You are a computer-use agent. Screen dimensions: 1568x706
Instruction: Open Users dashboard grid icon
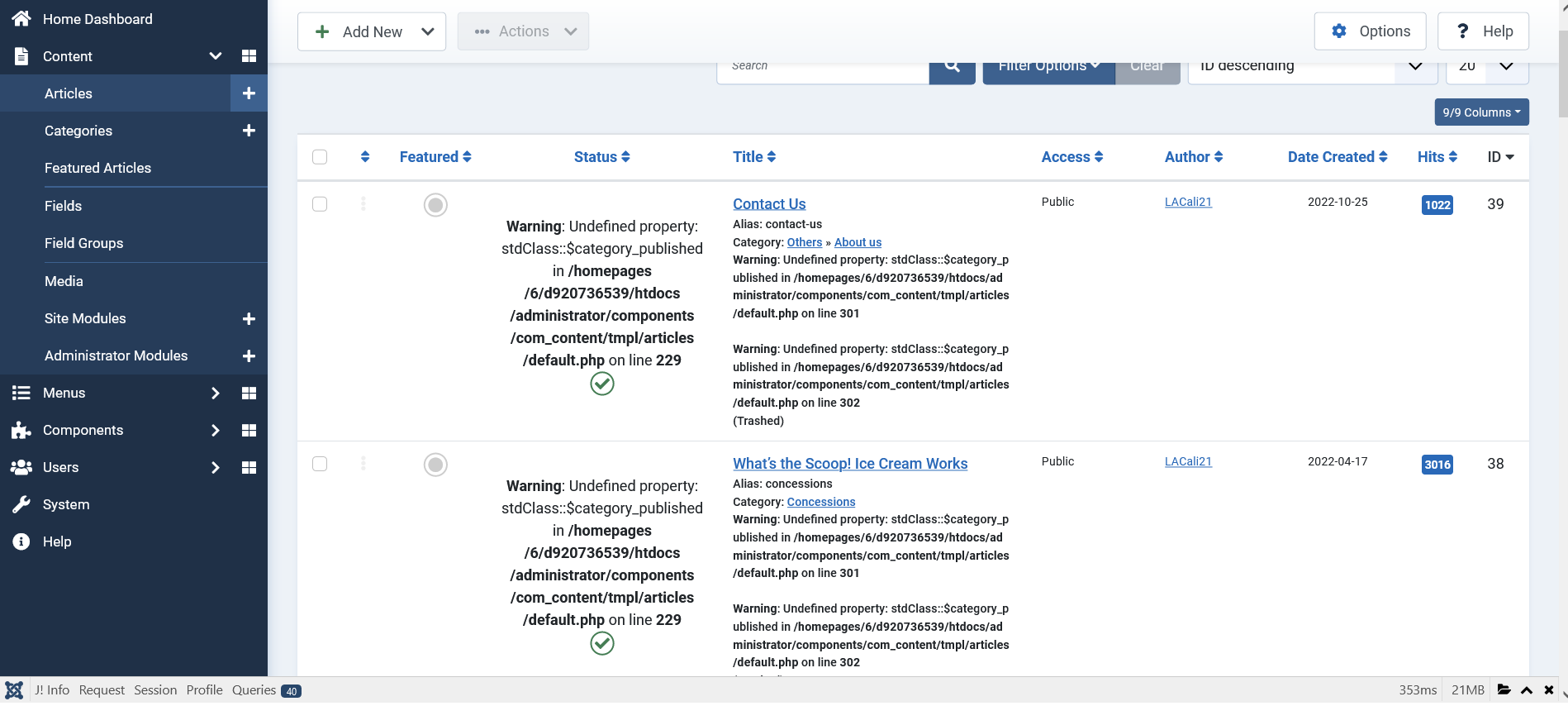pyautogui.click(x=249, y=468)
